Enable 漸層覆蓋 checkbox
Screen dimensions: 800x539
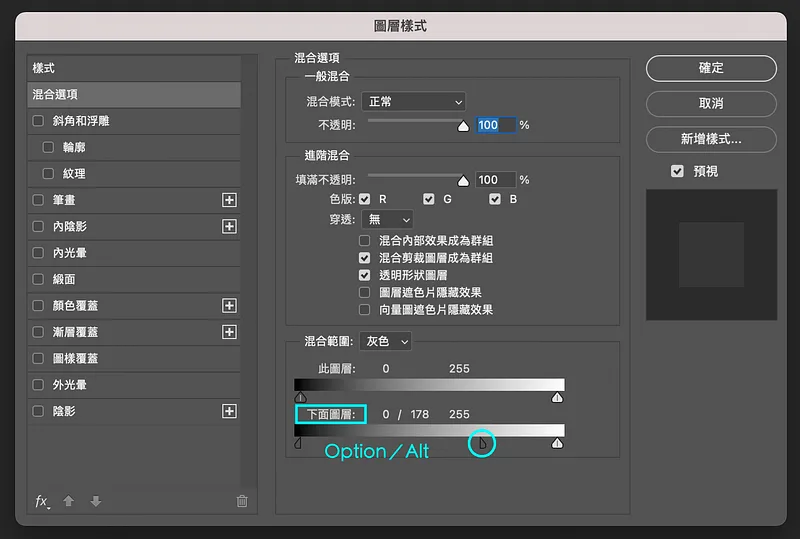pos(38,332)
